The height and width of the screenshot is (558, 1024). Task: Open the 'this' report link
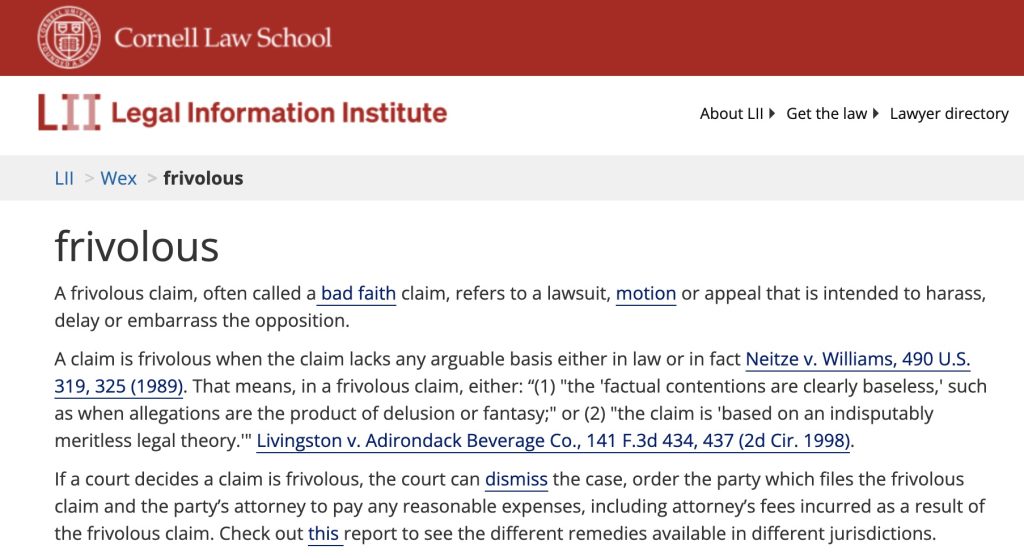324,533
